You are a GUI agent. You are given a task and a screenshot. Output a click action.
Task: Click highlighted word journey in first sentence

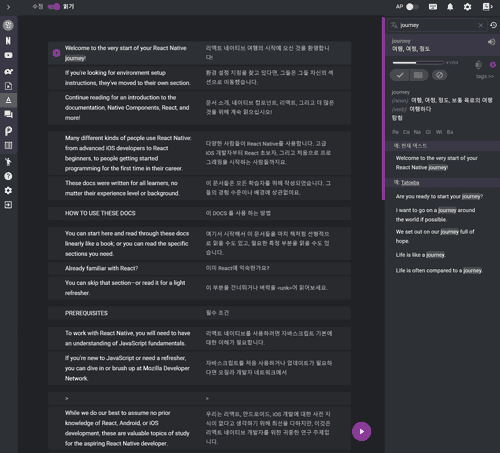coord(75,58)
